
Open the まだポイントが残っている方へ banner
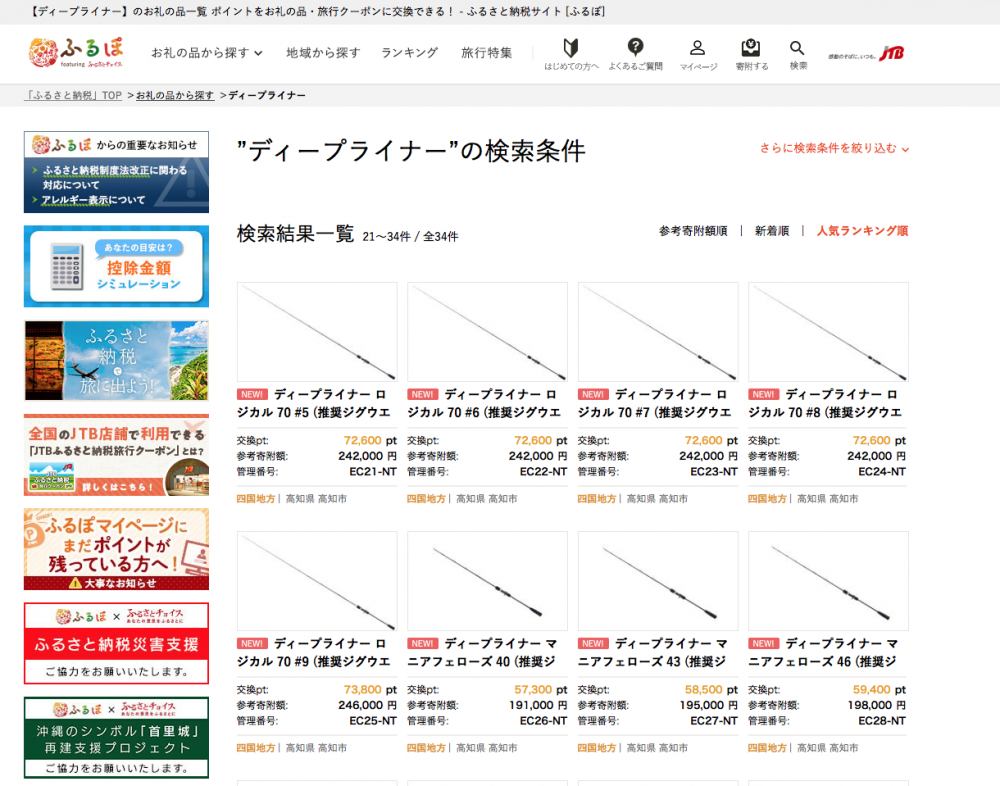[x=116, y=549]
